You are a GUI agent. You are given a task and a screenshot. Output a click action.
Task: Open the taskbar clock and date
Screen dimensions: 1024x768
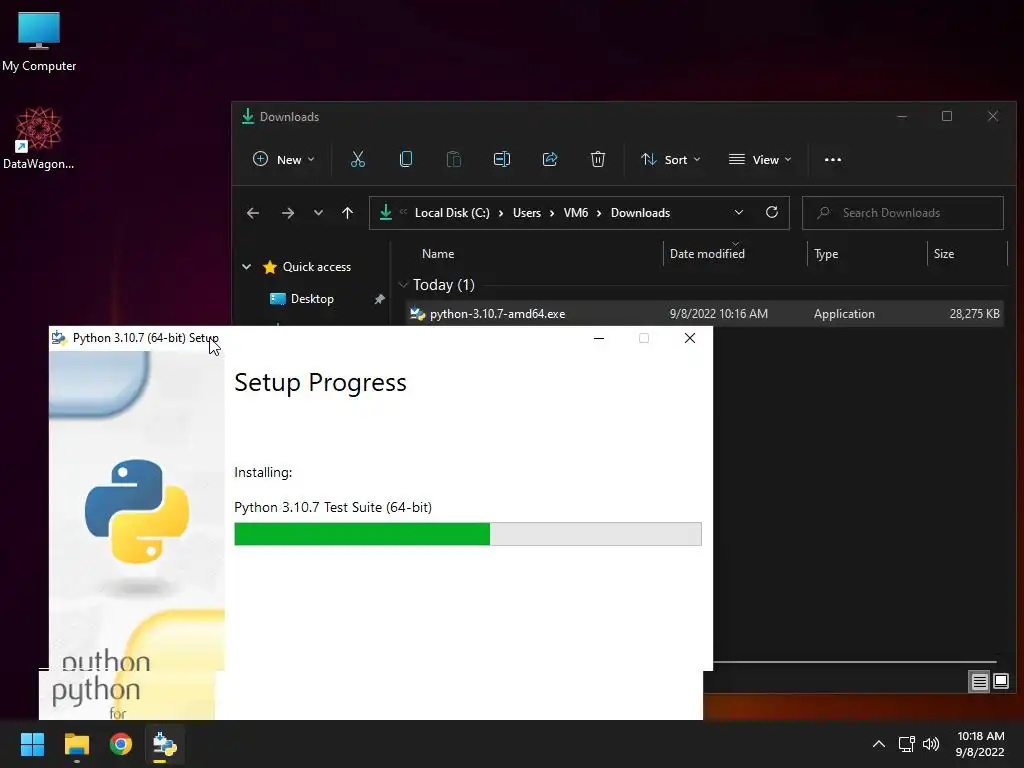tap(980, 744)
